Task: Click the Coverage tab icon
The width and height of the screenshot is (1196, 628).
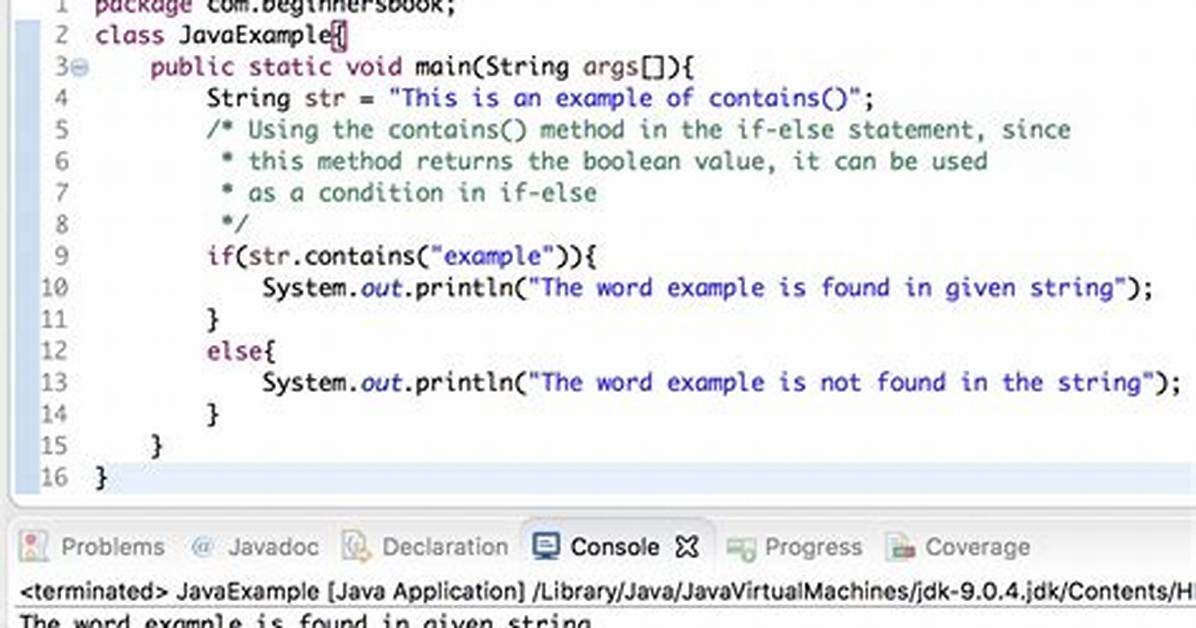Action: [x=900, y=547]
